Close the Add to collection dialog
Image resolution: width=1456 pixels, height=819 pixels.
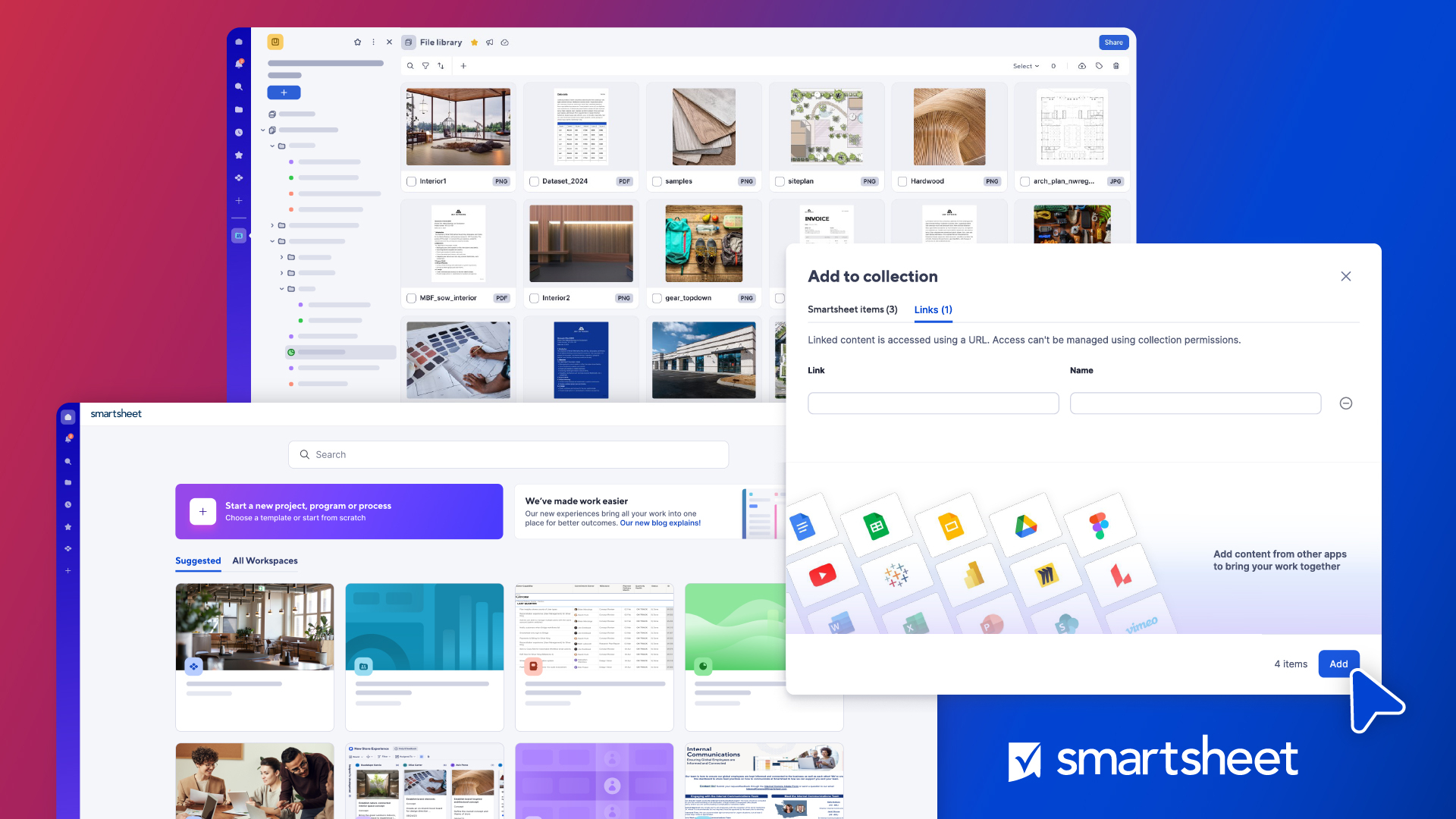point(1346,276)
